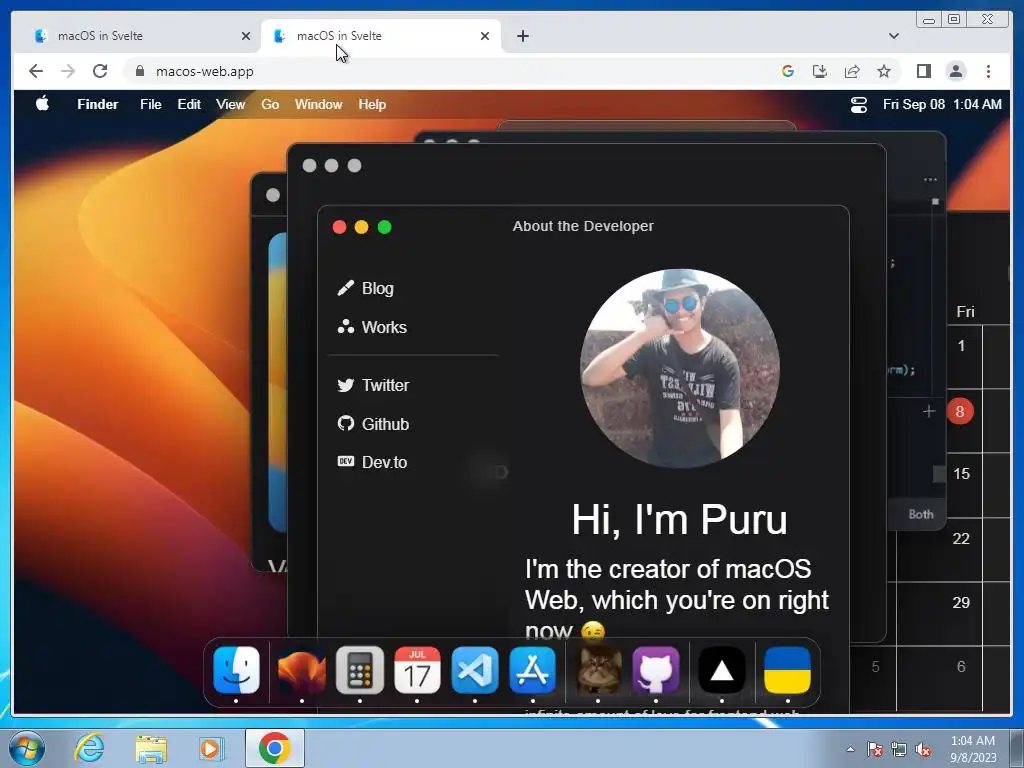Open the Window menu
Viewport: 1024px width, 768px height.
pos(318,104)
